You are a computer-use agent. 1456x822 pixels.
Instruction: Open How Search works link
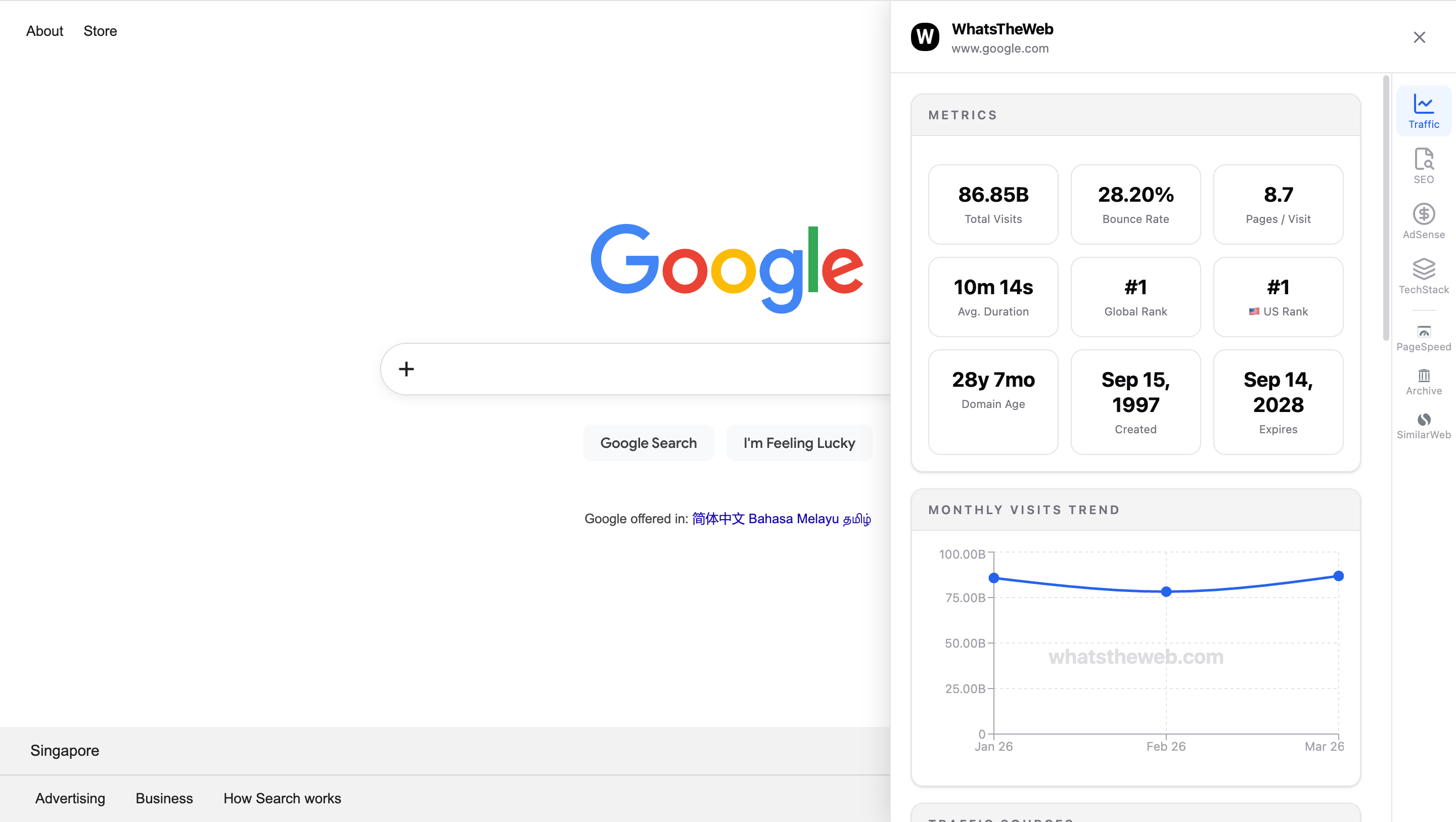pos(282,798)
